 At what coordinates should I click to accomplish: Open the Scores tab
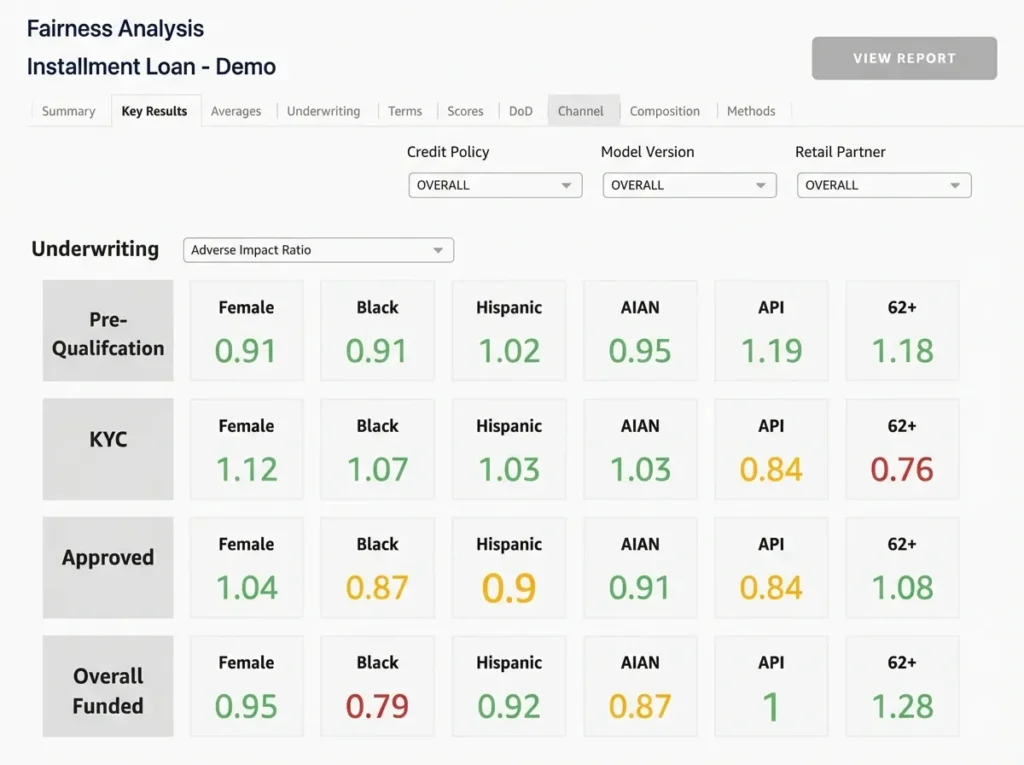click(x=465, y=111)
